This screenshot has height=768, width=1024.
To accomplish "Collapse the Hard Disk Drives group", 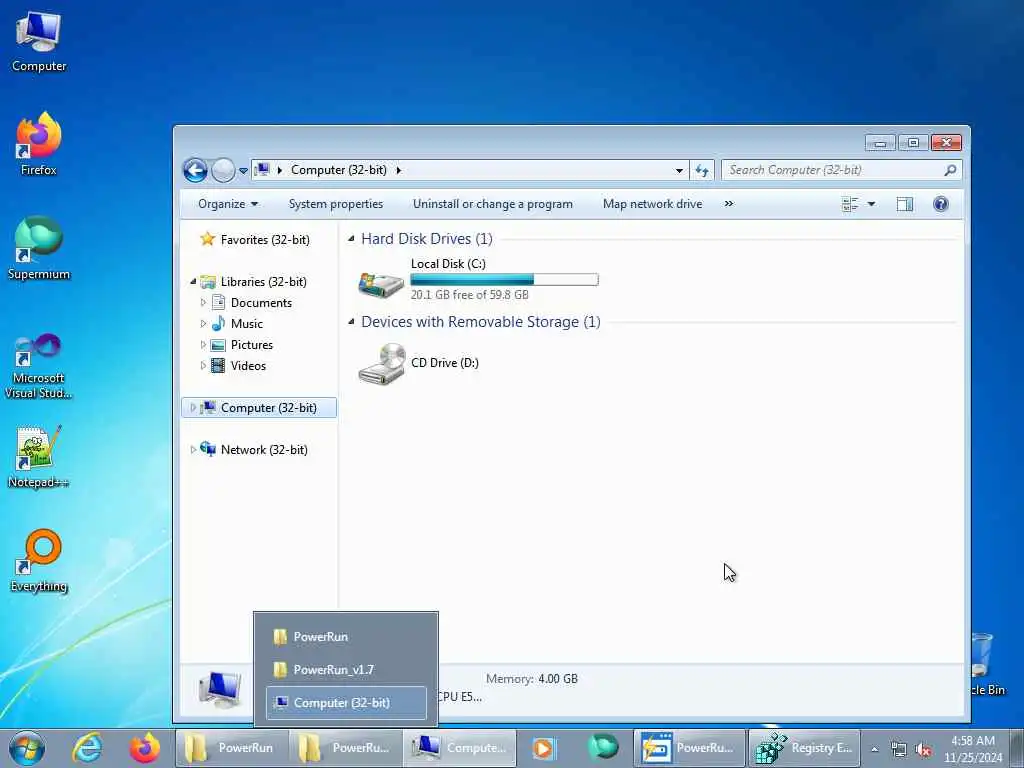I will point(351,238).
